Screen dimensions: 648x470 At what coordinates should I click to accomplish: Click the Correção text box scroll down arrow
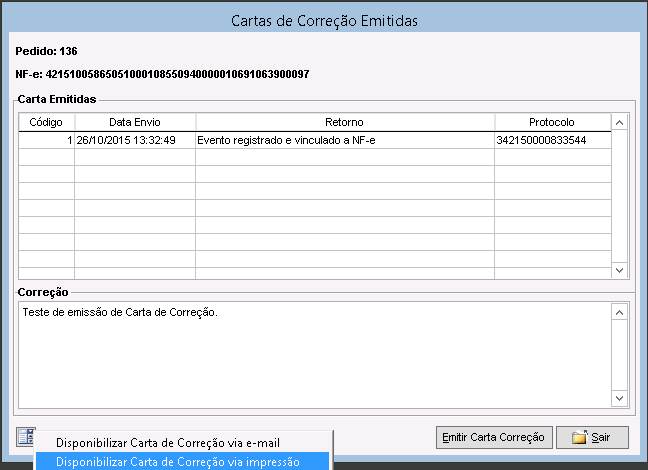point(619,398)
